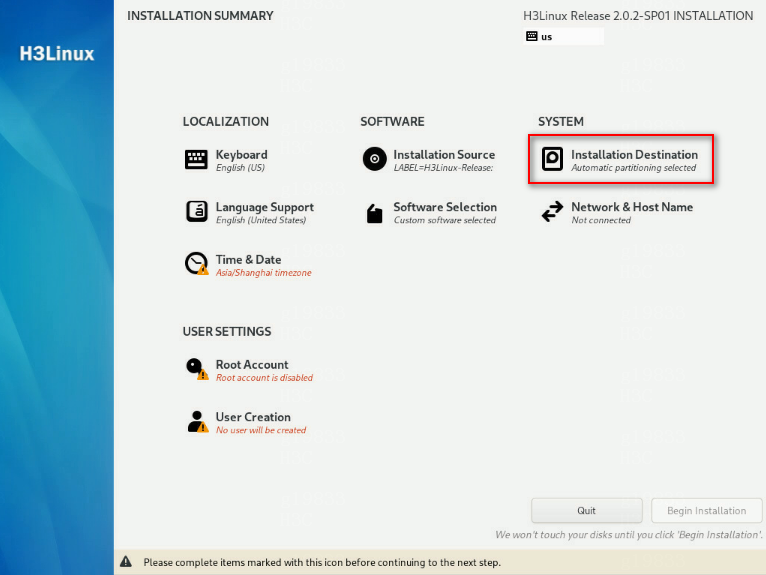Click the Root Account key icon
This screenshot has height=575, width=766.
pyautogui.click(x=197, y=369)
